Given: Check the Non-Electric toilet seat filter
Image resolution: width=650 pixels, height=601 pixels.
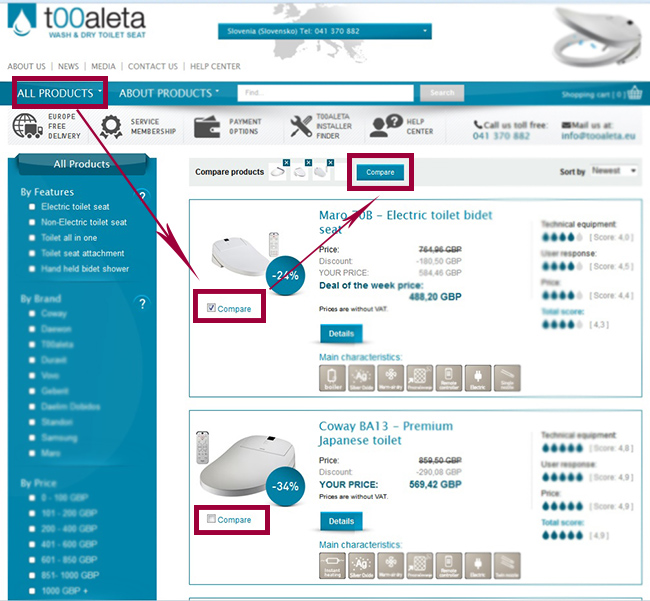Looking at the screenshot, I should click(x=32, y=222).
